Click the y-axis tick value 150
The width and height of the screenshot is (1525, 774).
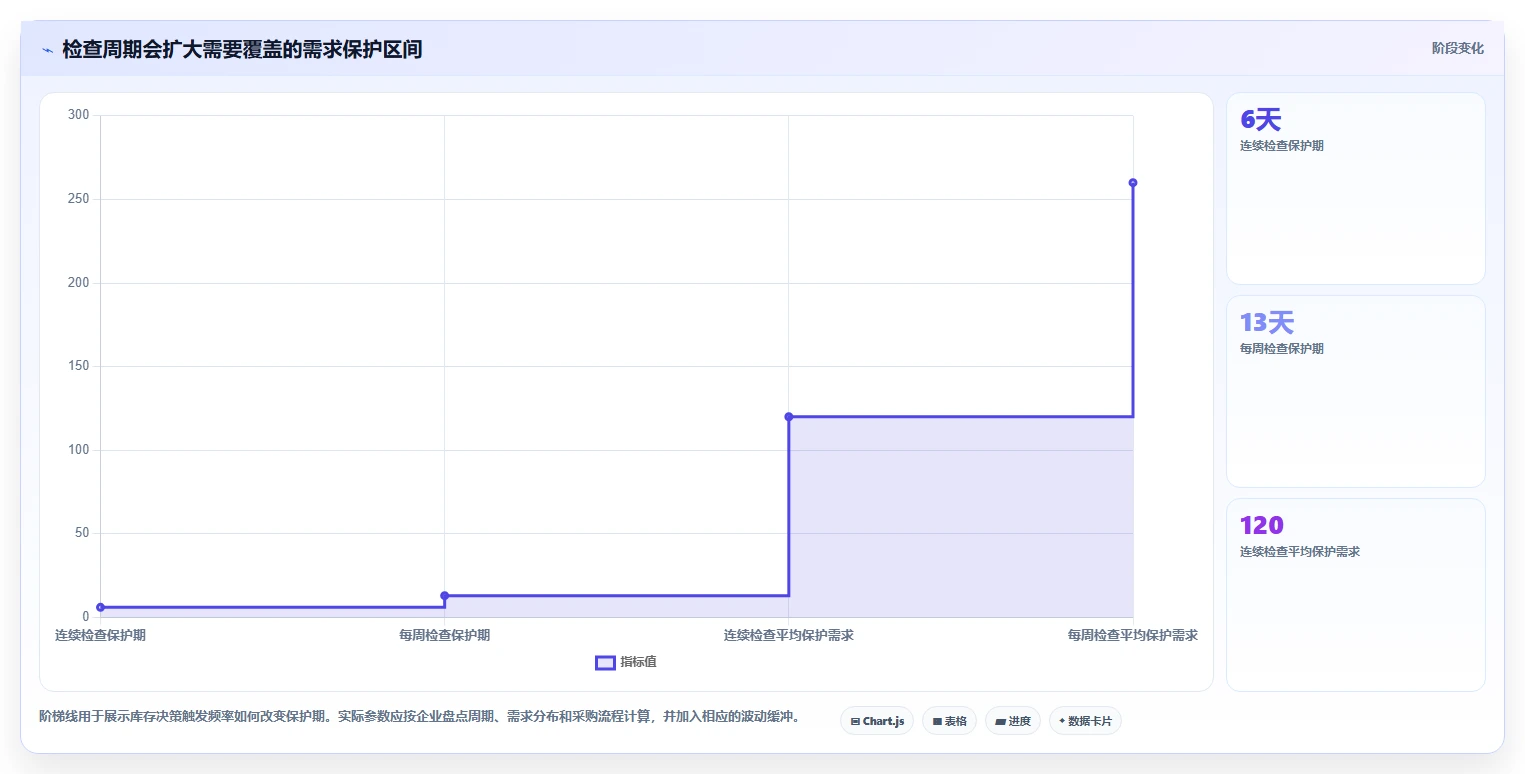pos(78,366)
